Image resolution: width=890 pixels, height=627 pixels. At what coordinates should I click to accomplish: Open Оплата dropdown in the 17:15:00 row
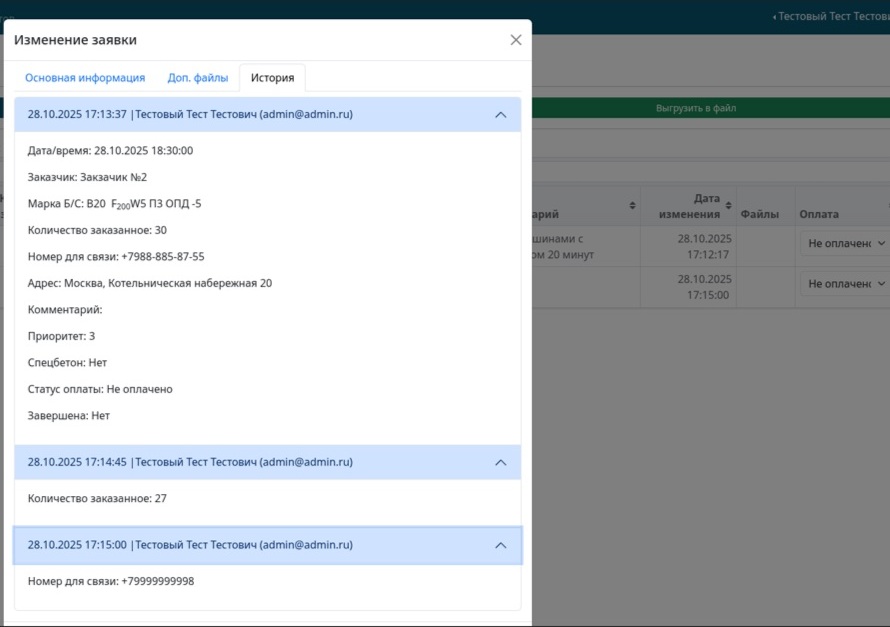(846, 284)
